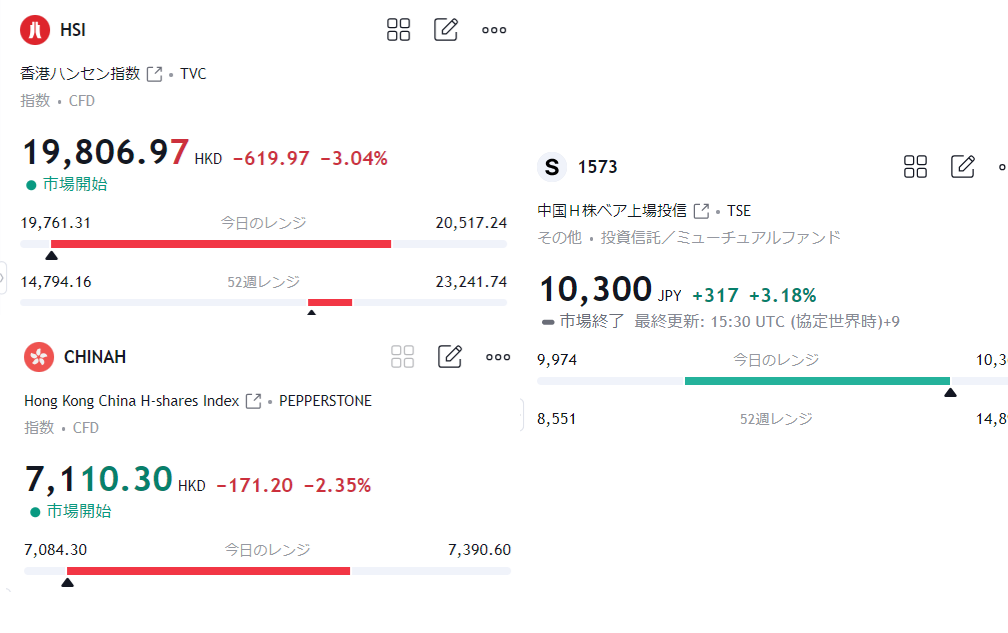This screenshot has height=633, width=1008.
Task: Click the green 1573 今日のレンジ bar
Action: (x=817, y=381)
